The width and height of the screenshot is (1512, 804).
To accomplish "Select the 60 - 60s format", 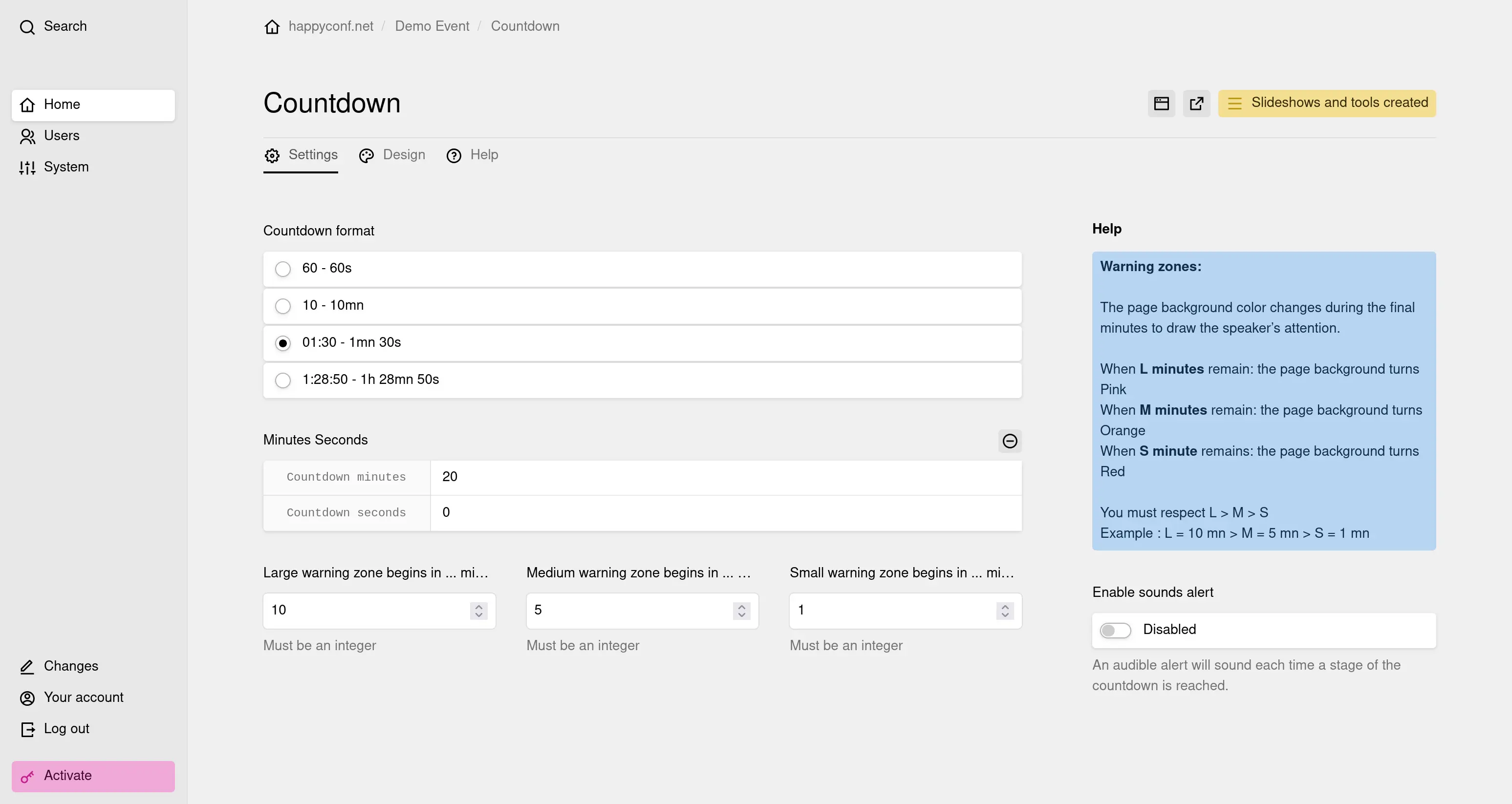I will tap(642, 269).
